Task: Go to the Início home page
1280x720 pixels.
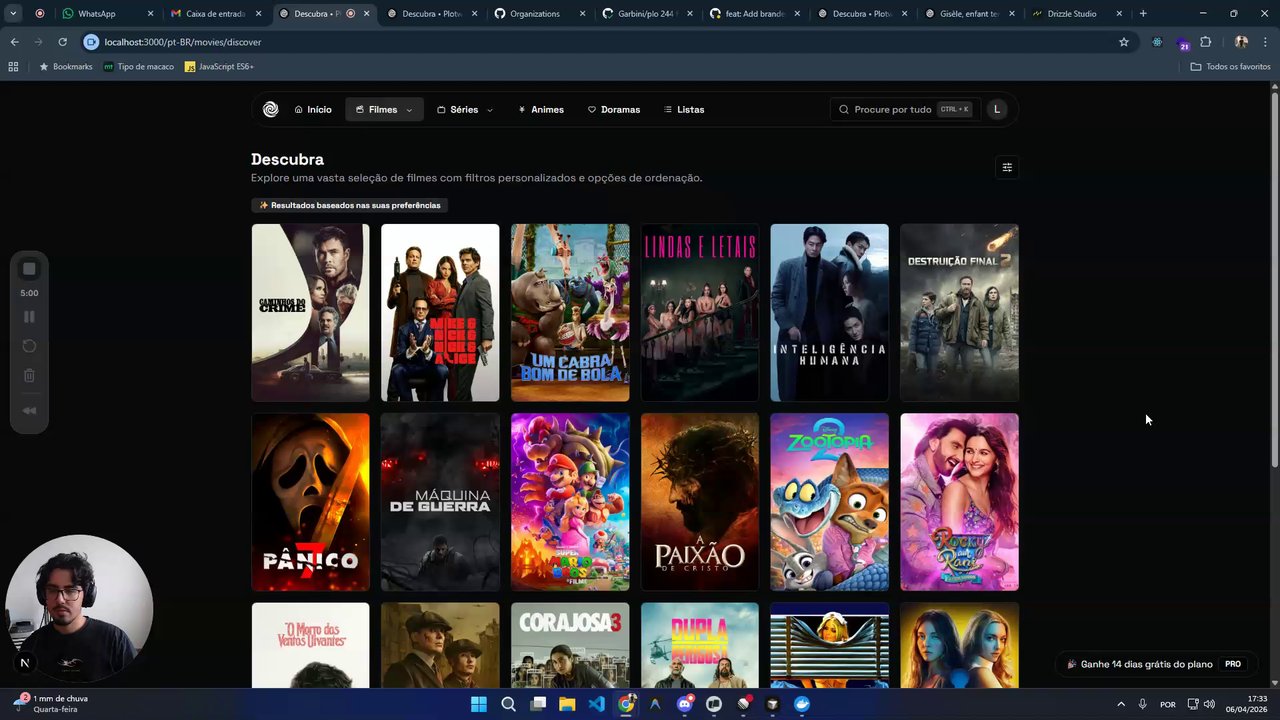Action: 313,110
